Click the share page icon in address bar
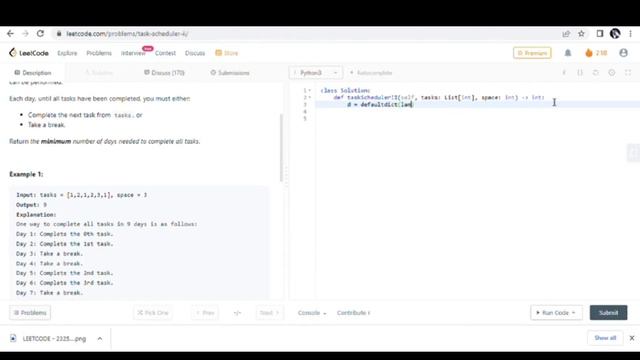Image resolution: width=640 pixels, height=360 pixels. coord(566,34)
